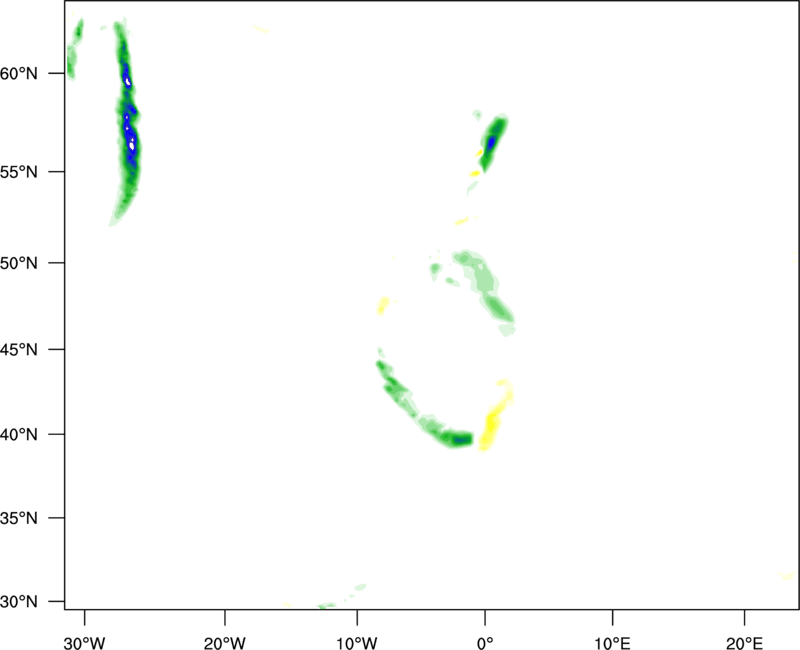
Task: Click the 0° longitude label
Action: coord(485,643)
